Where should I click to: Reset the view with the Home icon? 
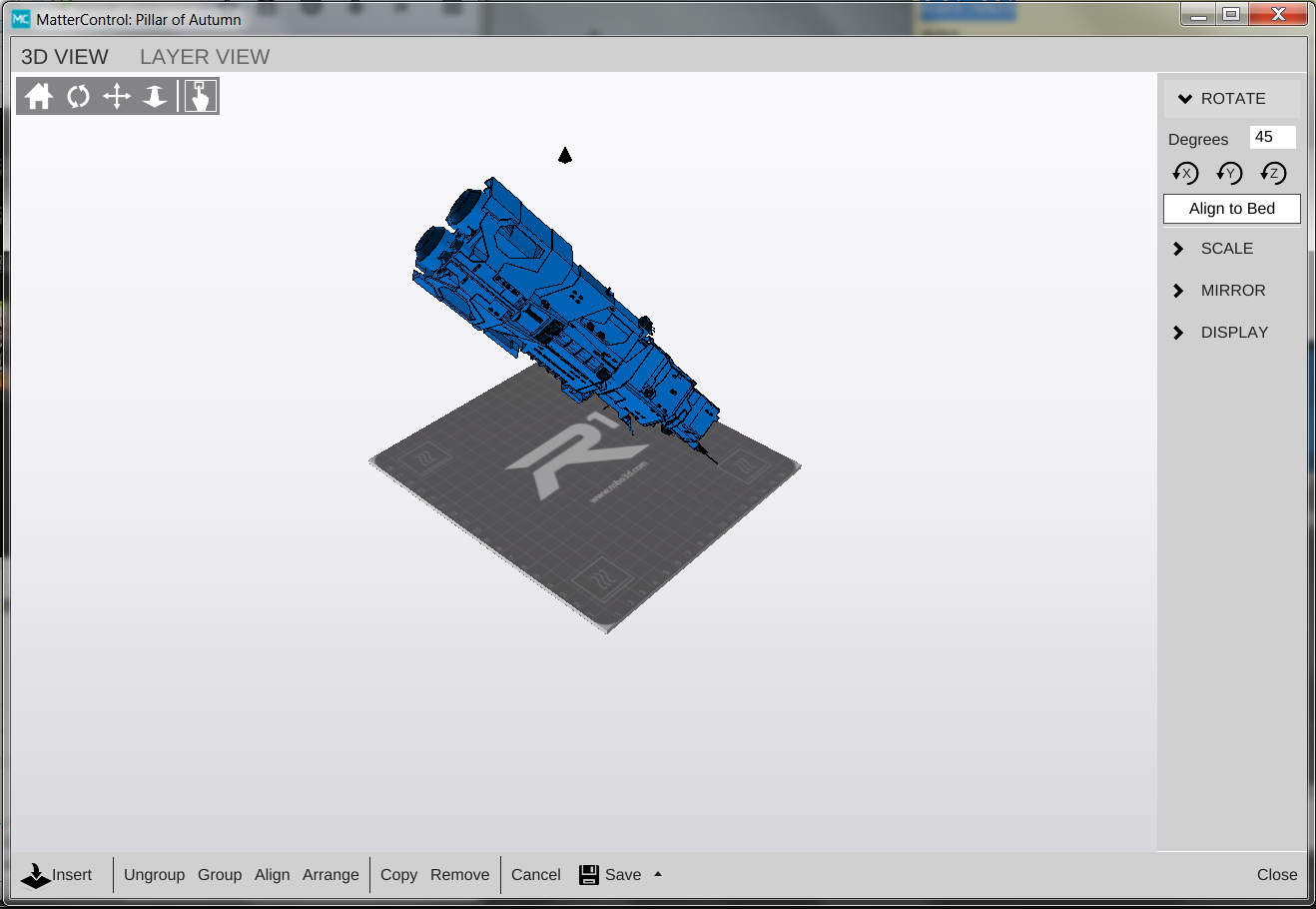(39, 96)
